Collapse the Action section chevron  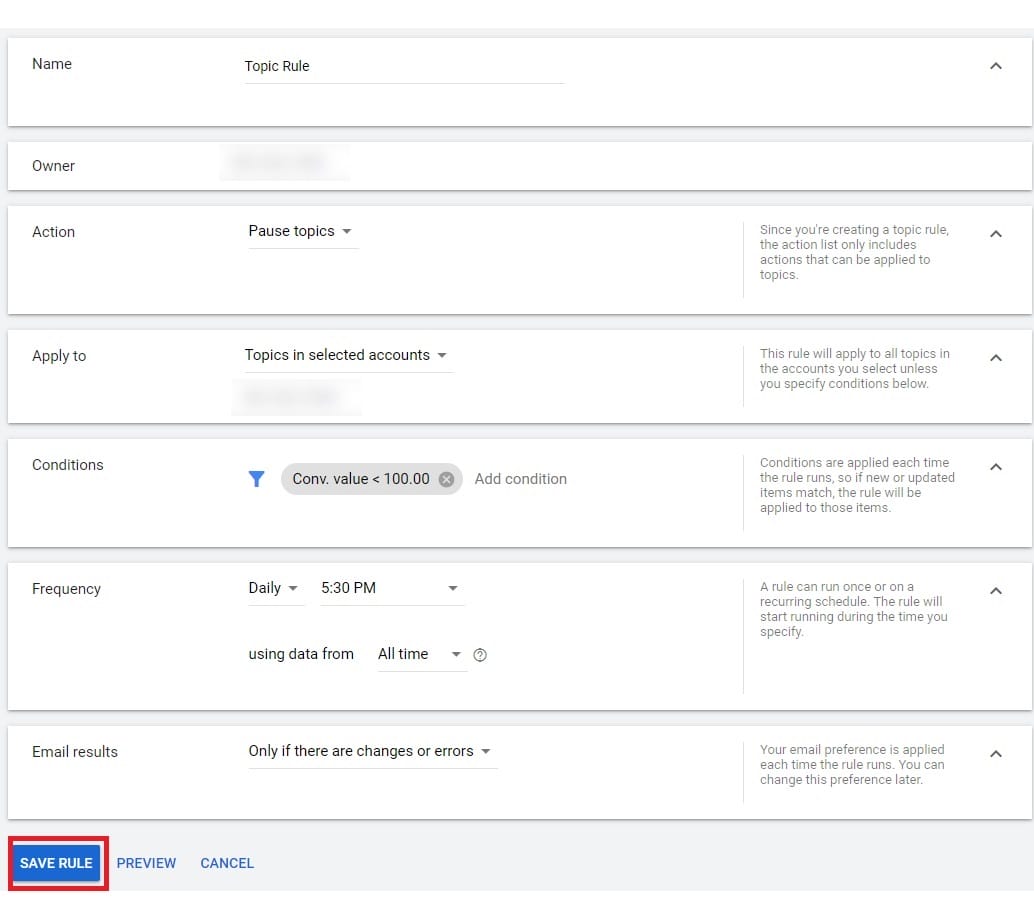pos(995,234)
